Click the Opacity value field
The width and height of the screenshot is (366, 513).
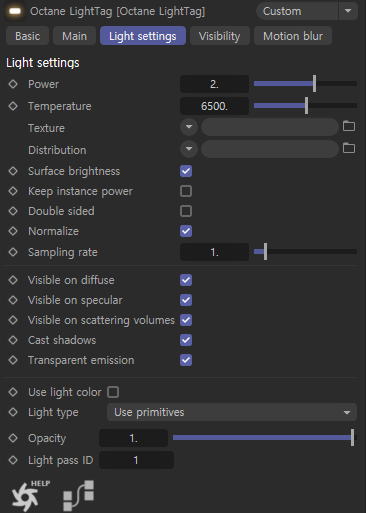tap(133, 438)
